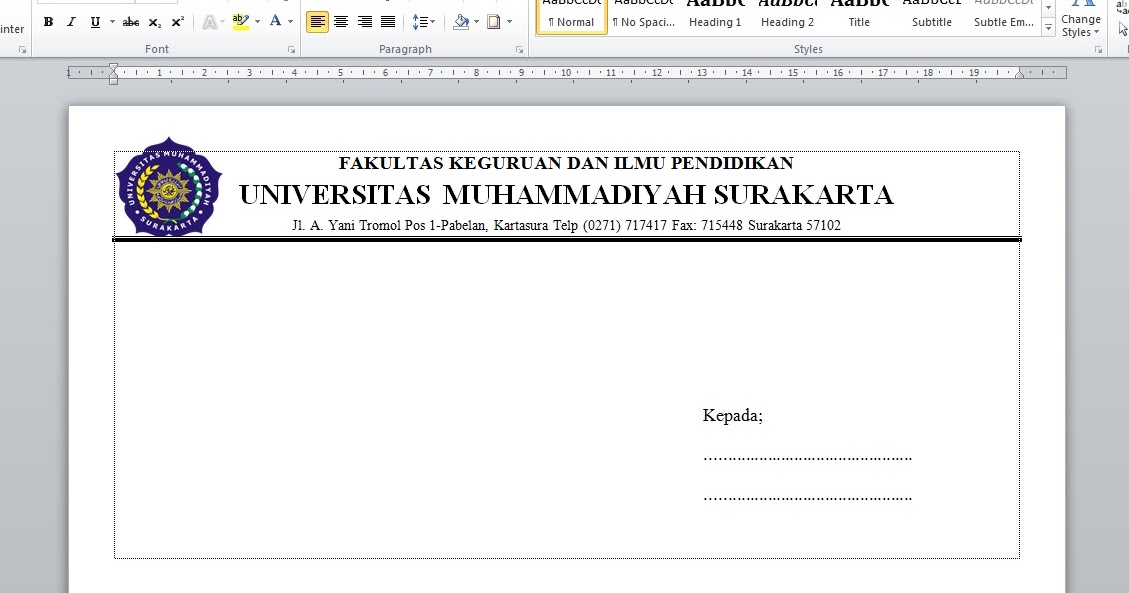Expand the full Styles gallery
The height and width of the screenshot is (593, 1129).
[x=1048, y=28]
